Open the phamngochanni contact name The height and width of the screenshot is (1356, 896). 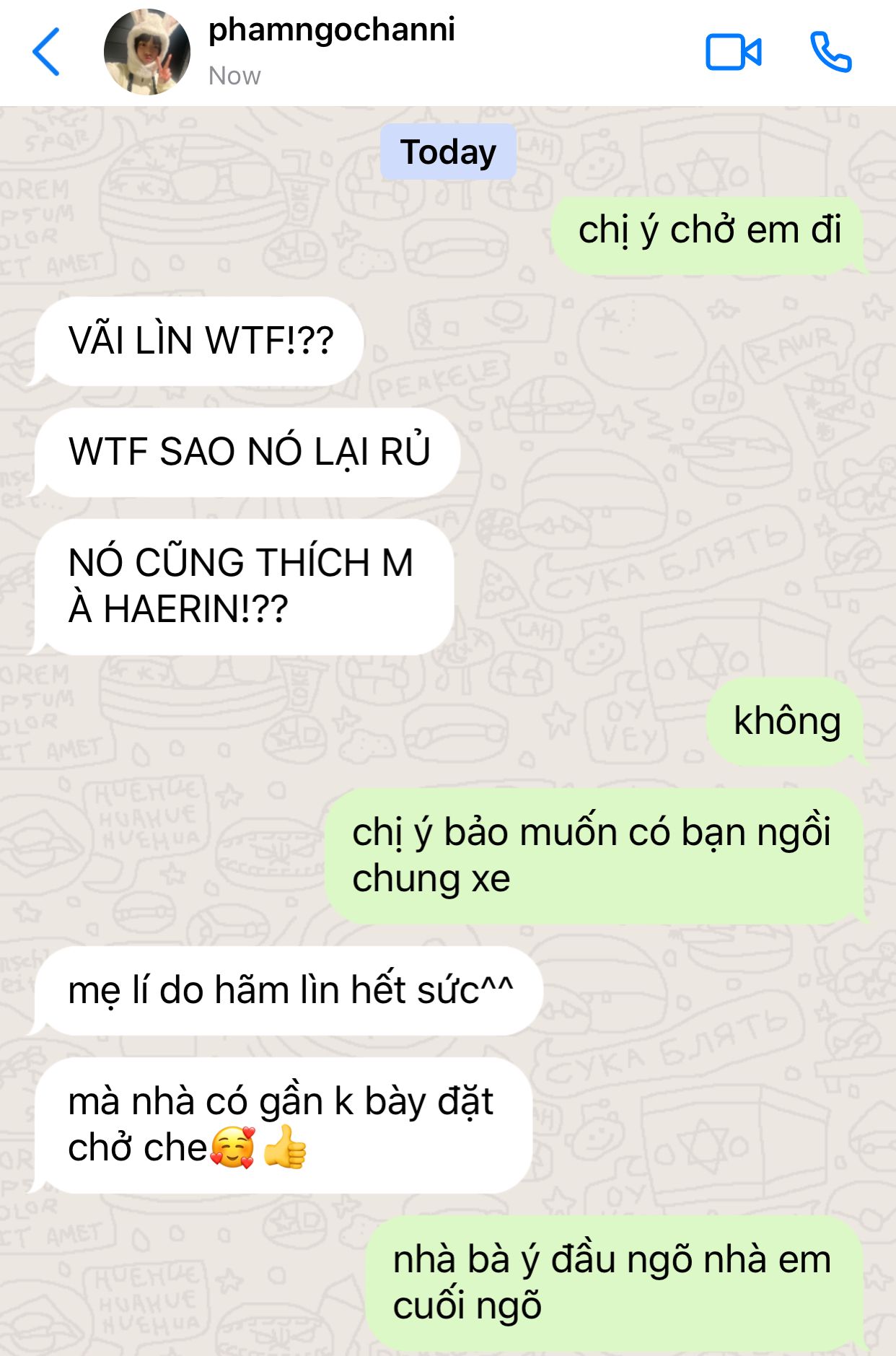pos(332,30)
